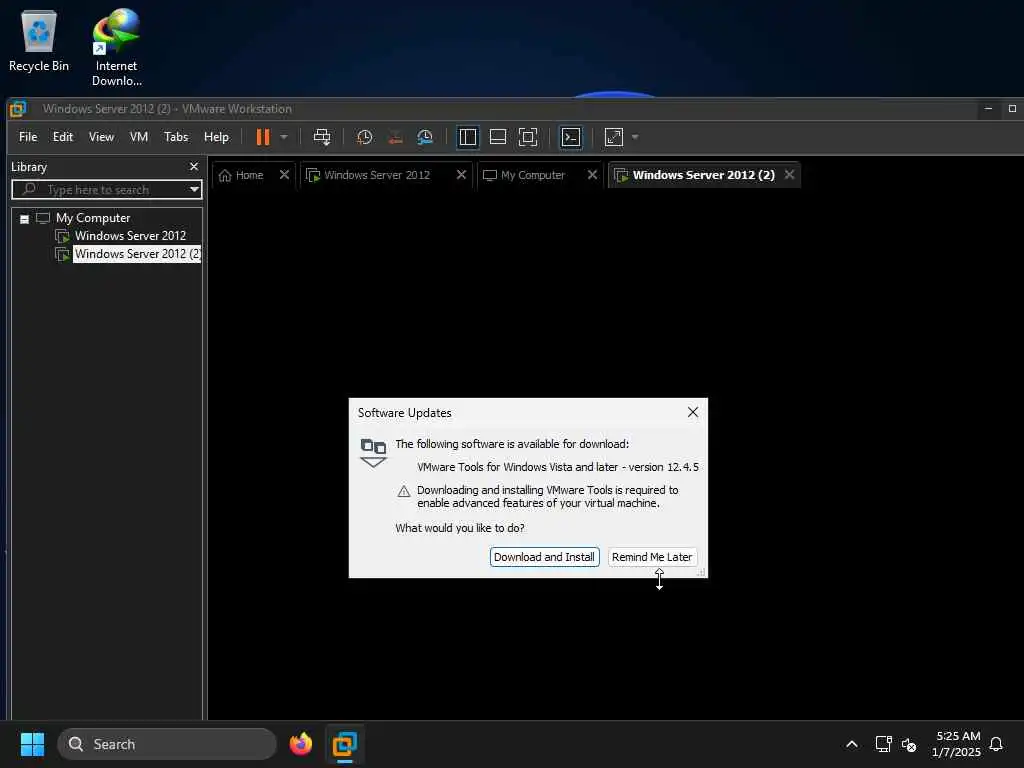
Task: Toggle the thumbnail bar view icon
Action: click(x=498, y=137)
